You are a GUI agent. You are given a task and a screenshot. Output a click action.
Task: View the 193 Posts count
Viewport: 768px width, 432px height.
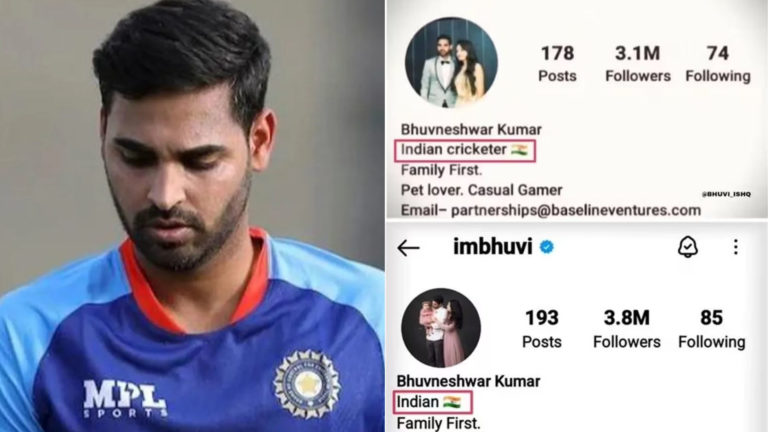coord(542,329)
